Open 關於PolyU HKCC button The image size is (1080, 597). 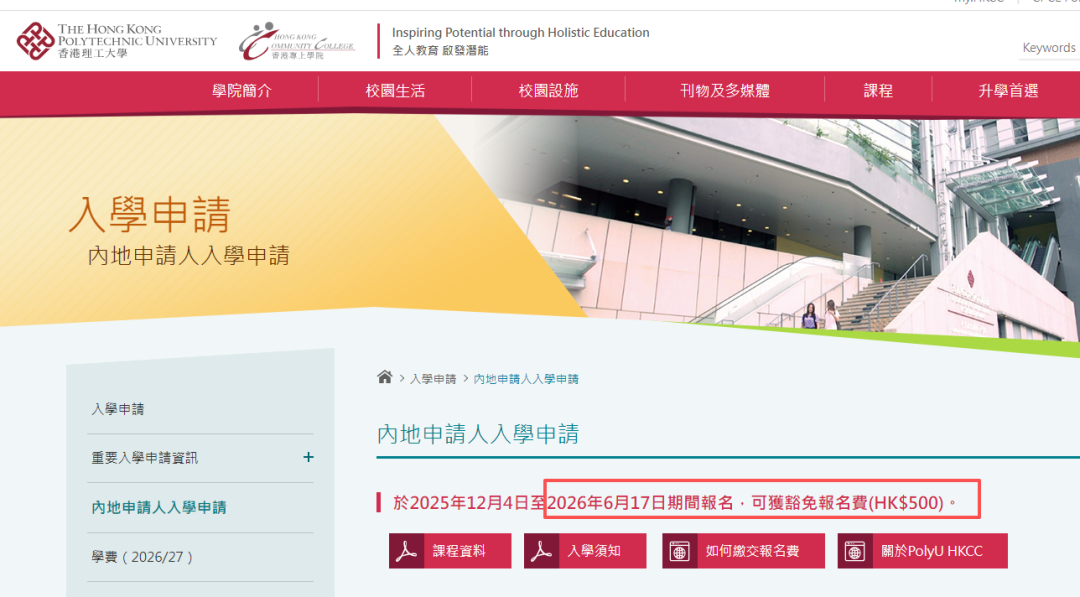tap(923, 551)
